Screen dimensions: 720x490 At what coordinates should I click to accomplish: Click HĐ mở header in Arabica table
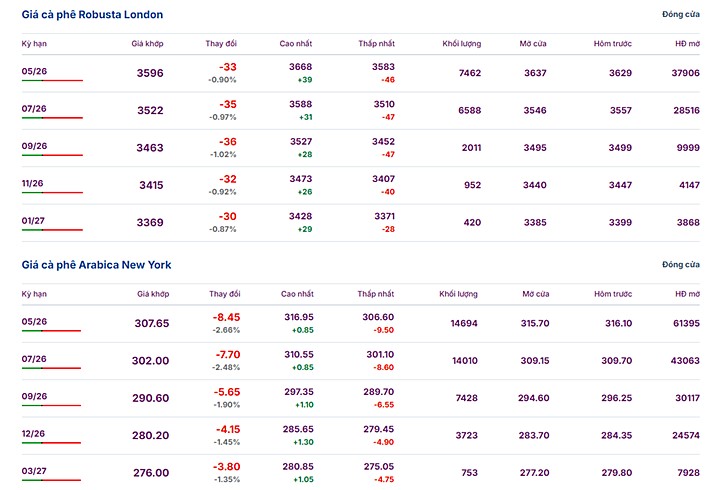tap(686, 294)
